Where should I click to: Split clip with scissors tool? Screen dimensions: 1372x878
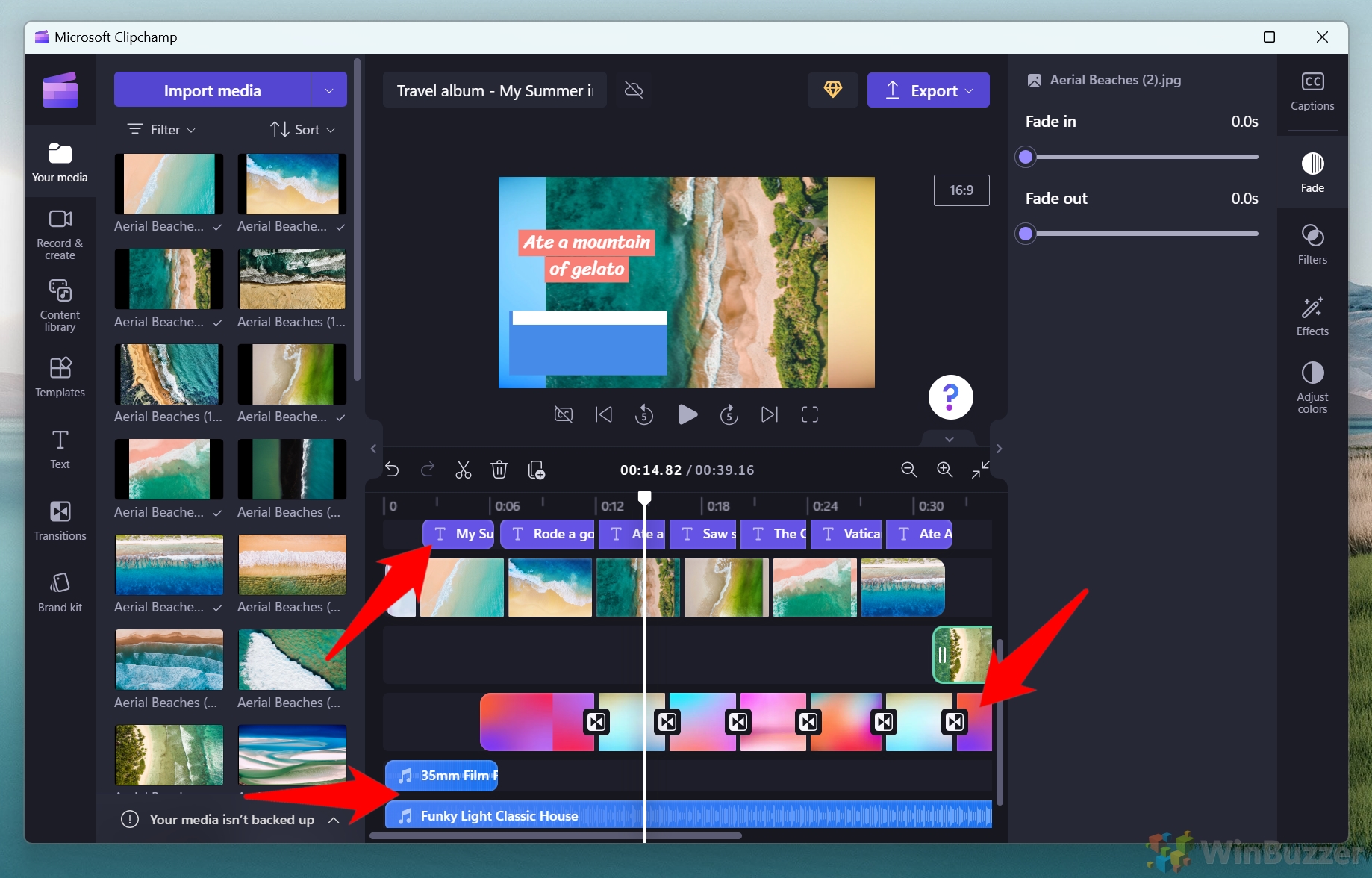[x=464, y=470]
